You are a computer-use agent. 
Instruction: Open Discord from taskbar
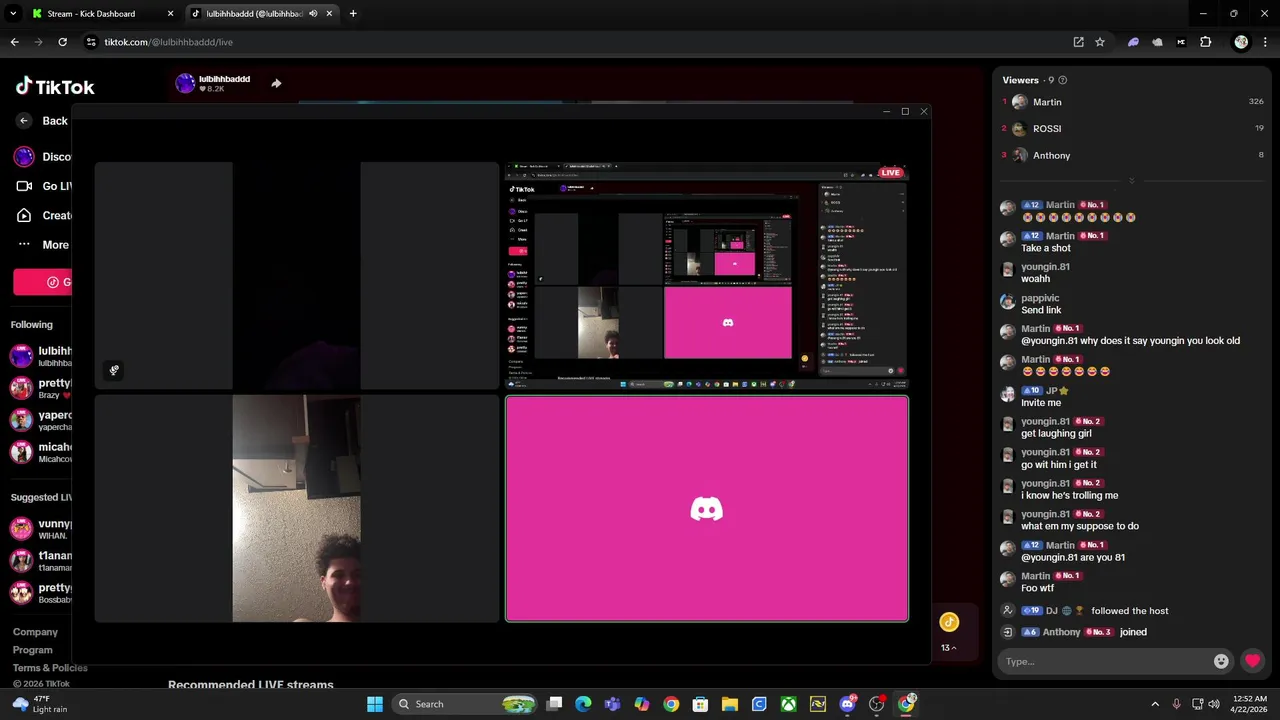pyautogui.click(x=848, y=704)
